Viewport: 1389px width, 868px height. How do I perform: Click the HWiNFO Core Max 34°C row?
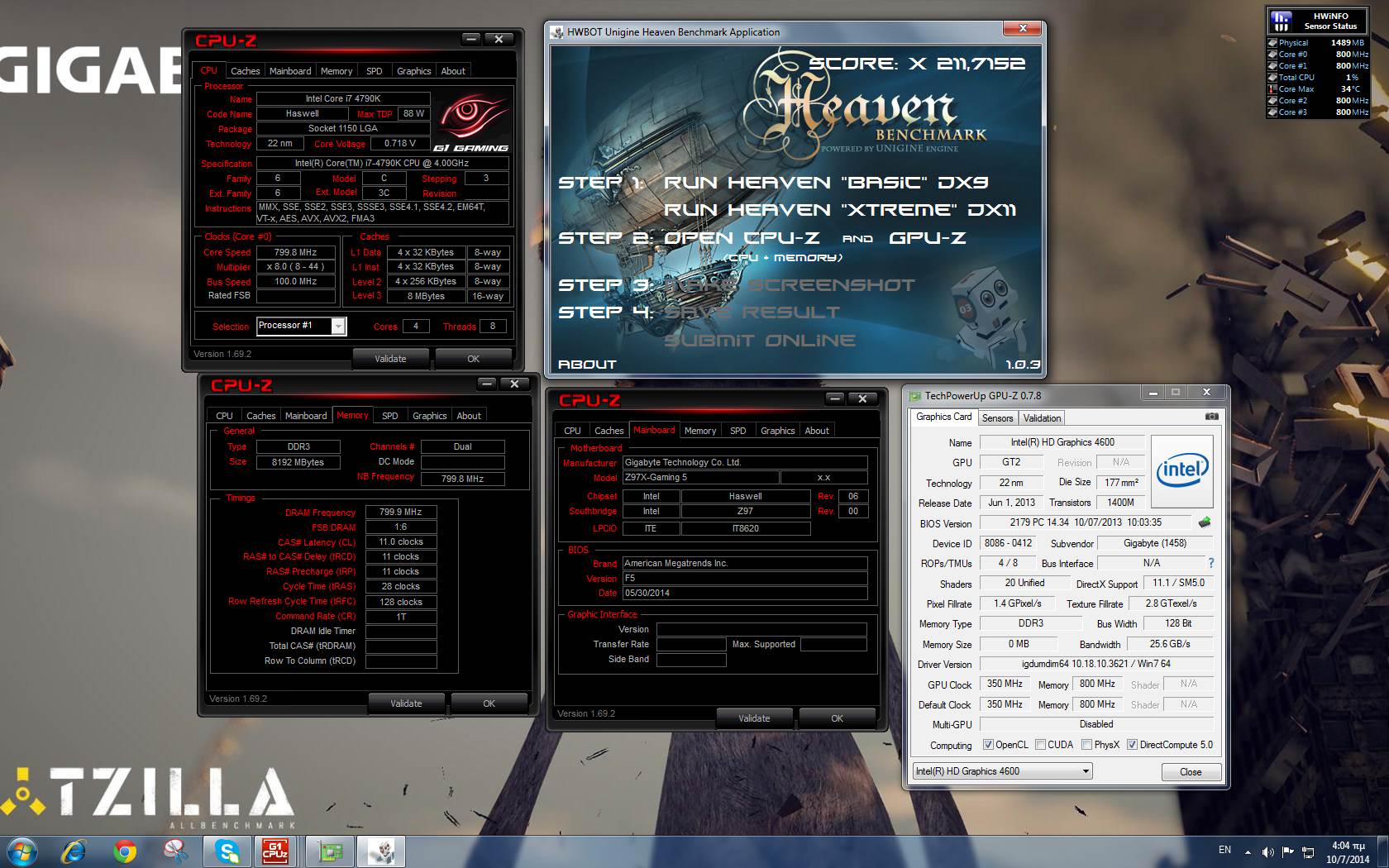click(x=1318, y=89)
